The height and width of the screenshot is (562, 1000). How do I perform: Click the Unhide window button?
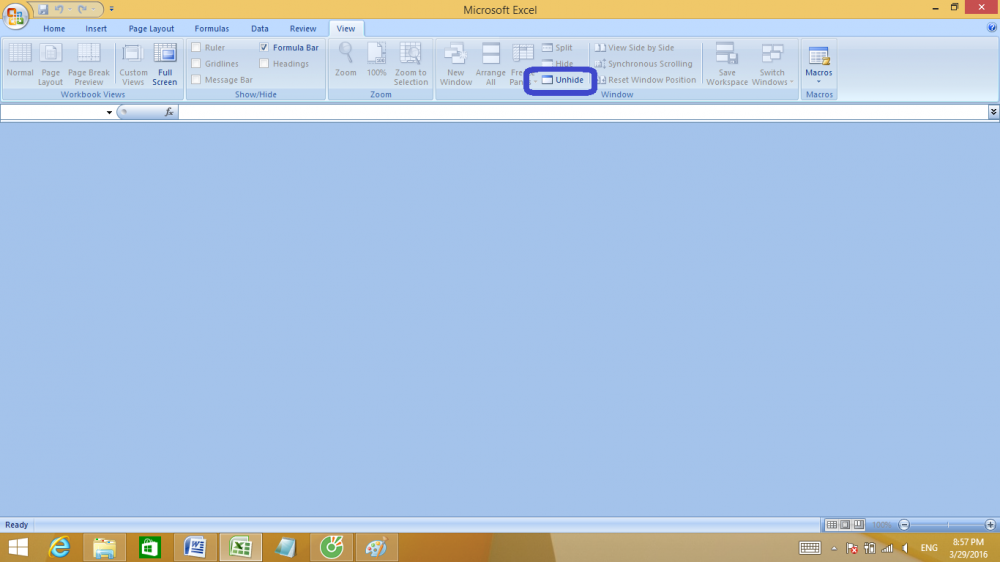[562, 80]
